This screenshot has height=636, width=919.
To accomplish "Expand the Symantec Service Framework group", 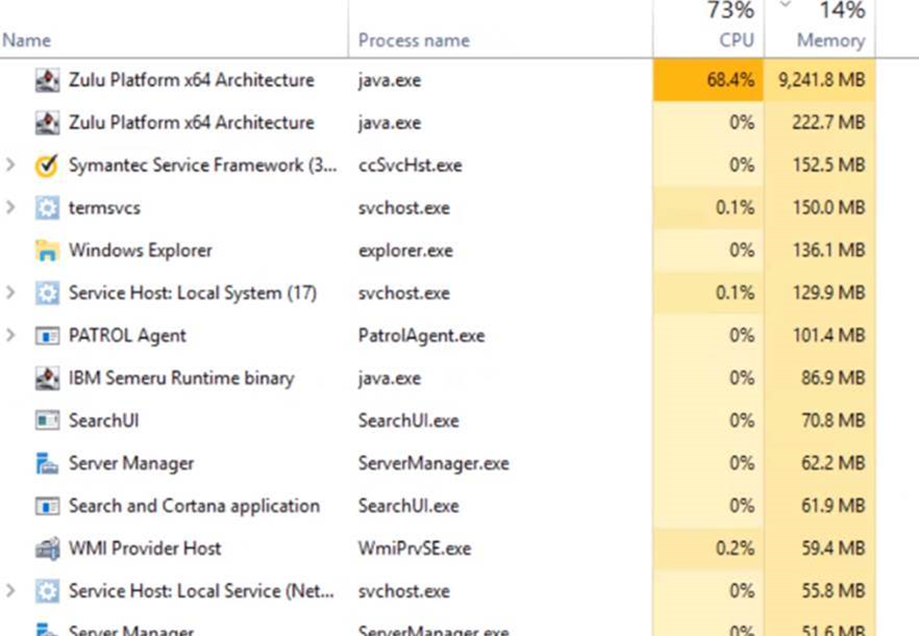I will click(11, 165).
